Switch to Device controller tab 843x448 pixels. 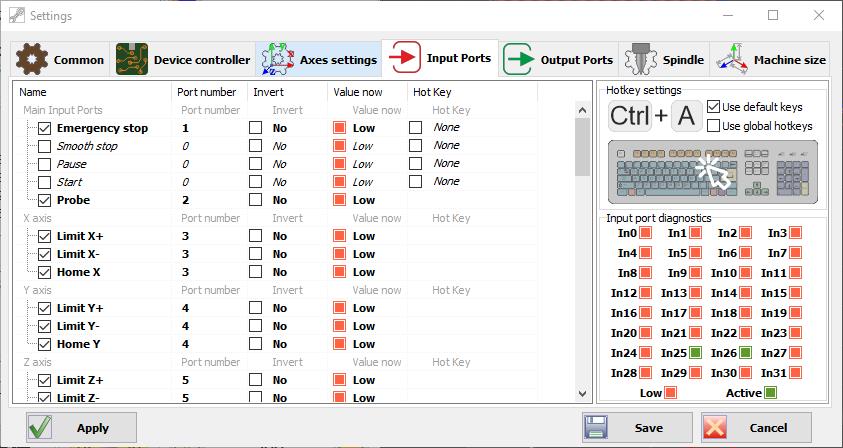coord(183,59)
